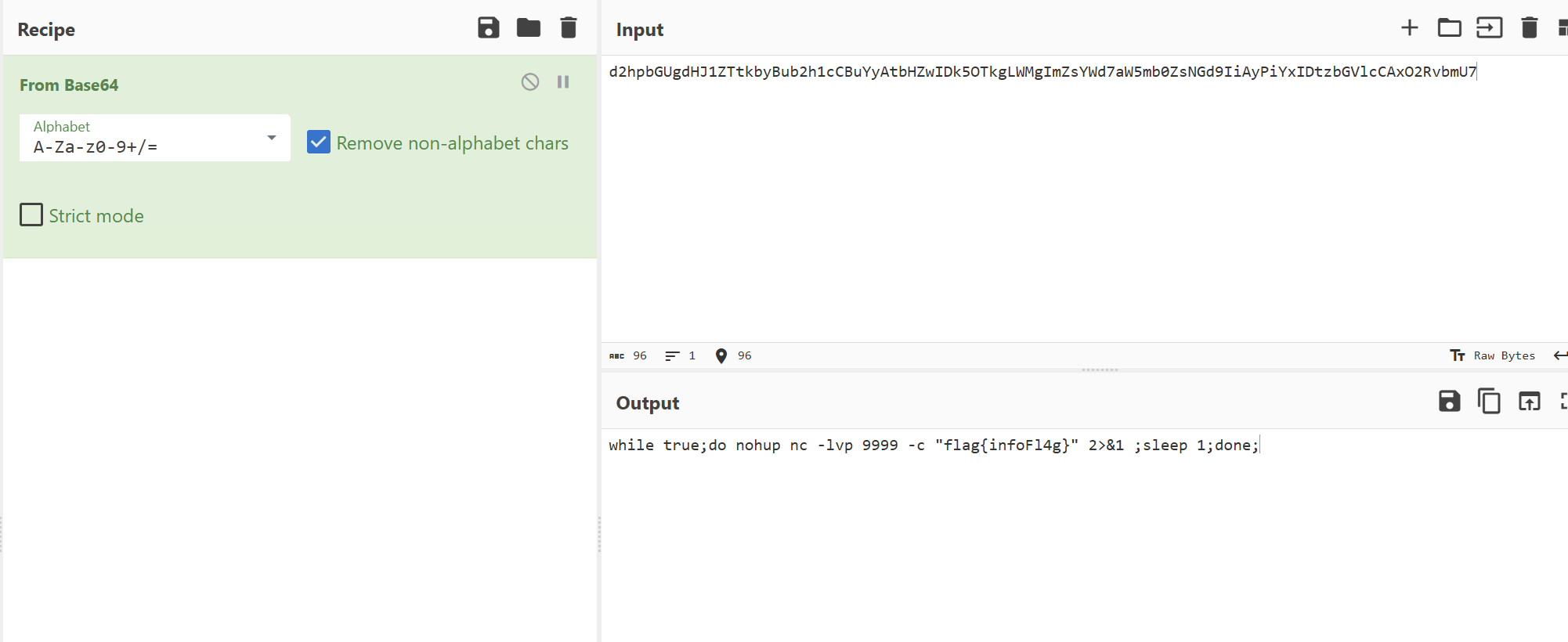The image size is (1568, 642).
Task: Copy output to clipboard
Action: tap(1489, 402)
